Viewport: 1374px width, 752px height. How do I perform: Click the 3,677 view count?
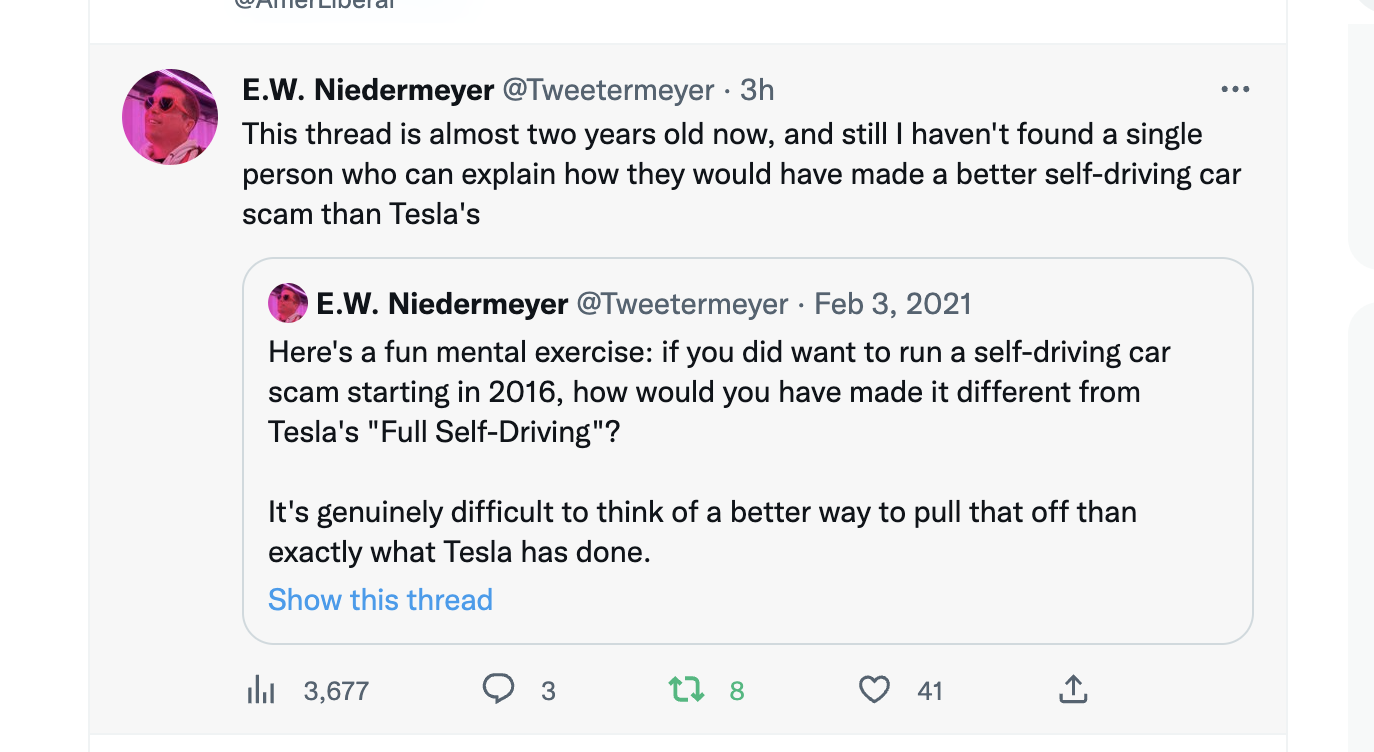[x=336, y=691]
